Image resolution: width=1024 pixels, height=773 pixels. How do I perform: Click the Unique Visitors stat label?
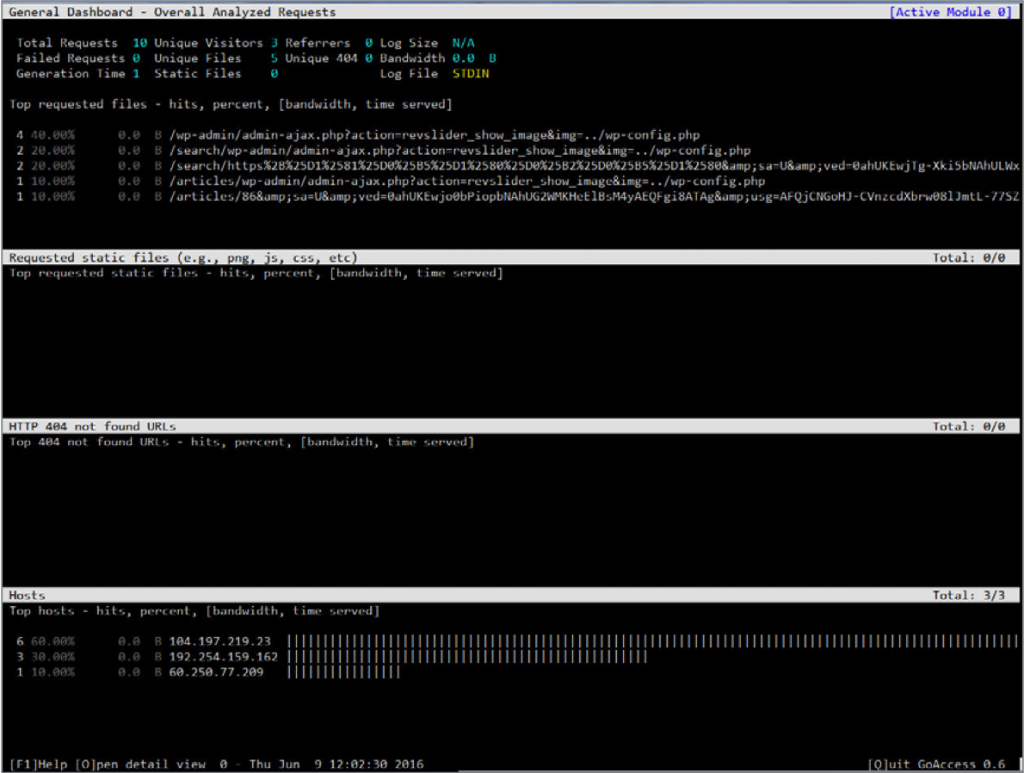(x=208, y=43)
